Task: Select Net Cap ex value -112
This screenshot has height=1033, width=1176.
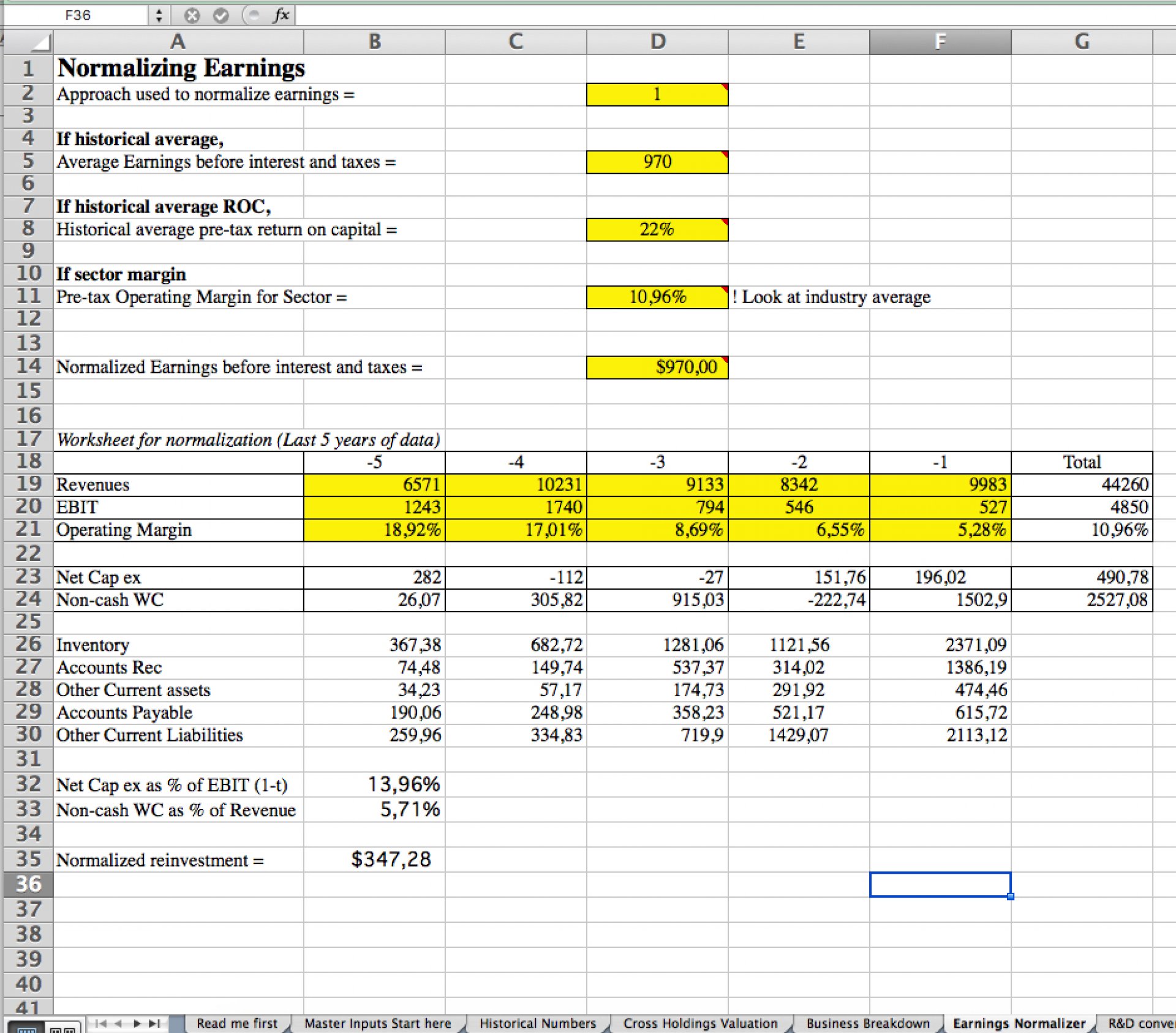Action: (x=516, y=577)
